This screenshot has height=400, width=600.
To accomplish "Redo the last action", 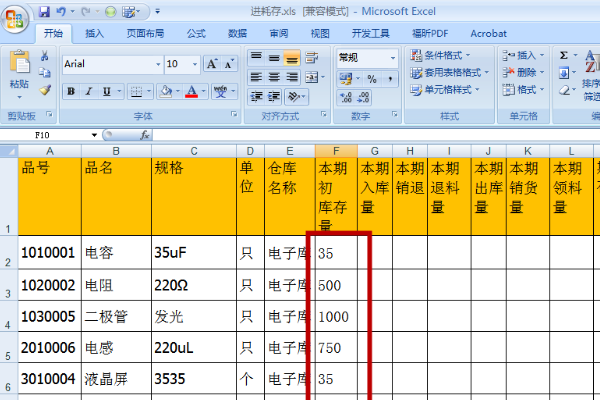I will (85, 12).
